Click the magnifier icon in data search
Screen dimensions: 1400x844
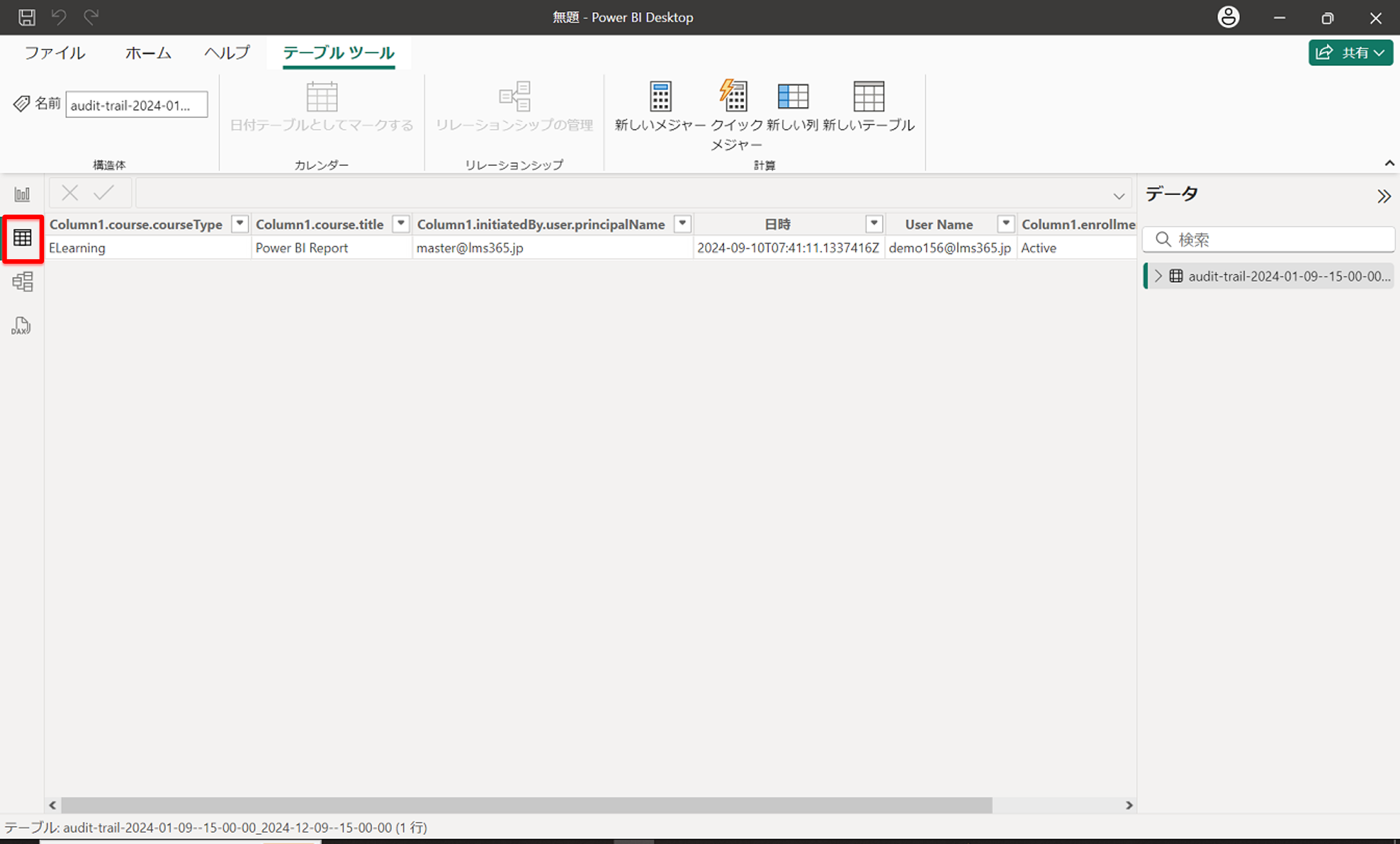(x=1163, y=239)
